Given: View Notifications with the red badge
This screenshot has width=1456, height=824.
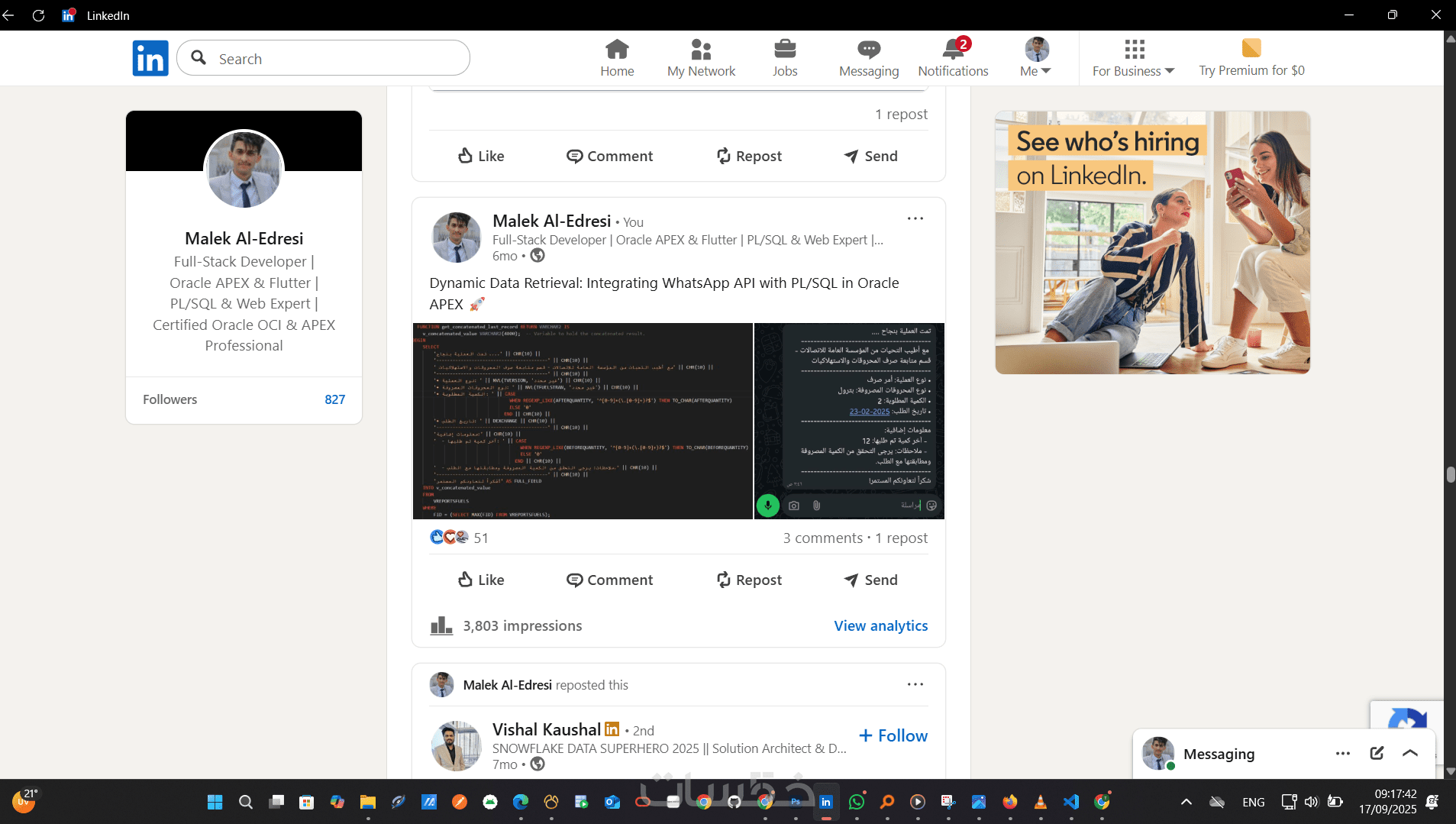Looking at the screenshot, I should click(x=953, y=58).
